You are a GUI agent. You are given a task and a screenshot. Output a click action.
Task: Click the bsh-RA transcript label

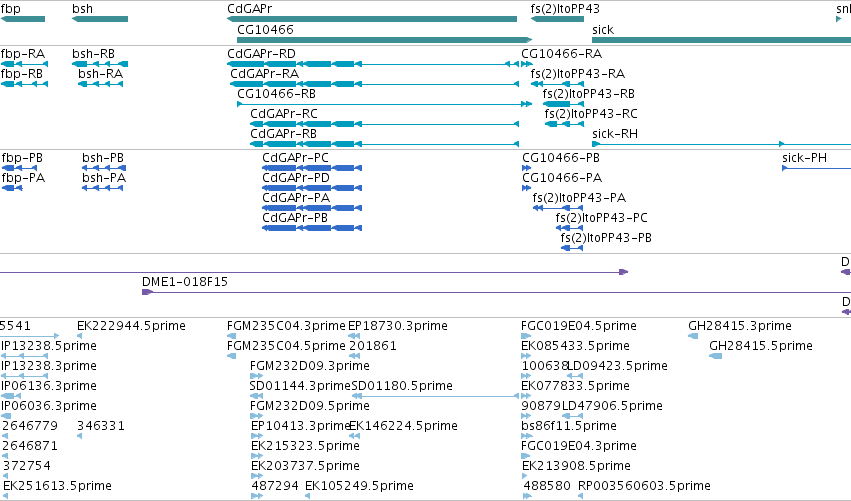[100, 74]
